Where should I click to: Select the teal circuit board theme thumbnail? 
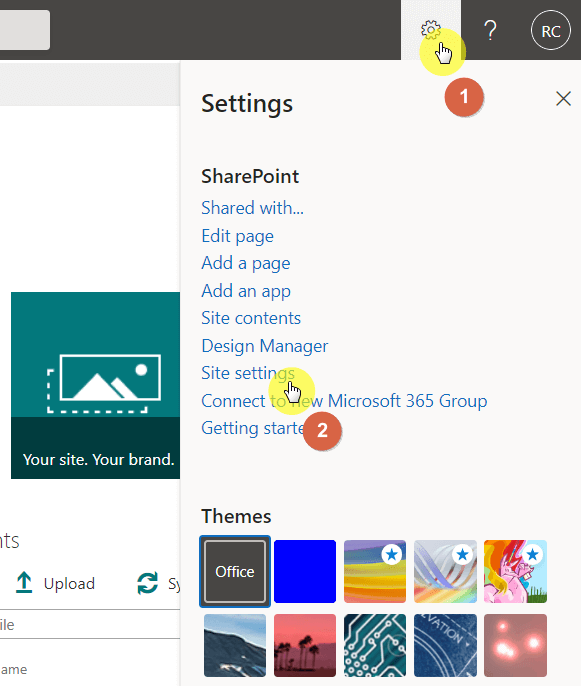(x=375, y=645)
